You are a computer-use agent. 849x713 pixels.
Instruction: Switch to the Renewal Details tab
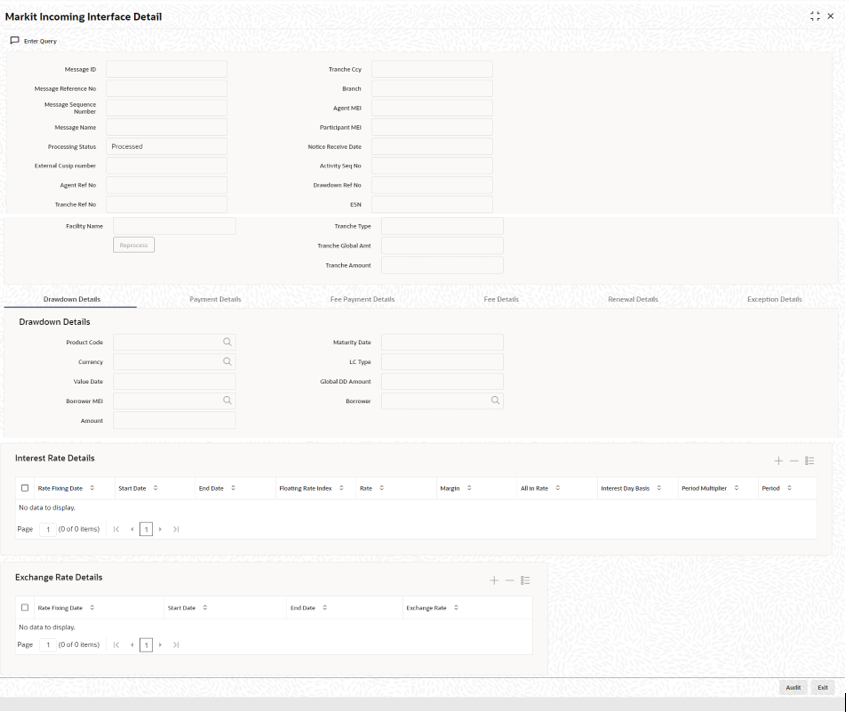633,299
